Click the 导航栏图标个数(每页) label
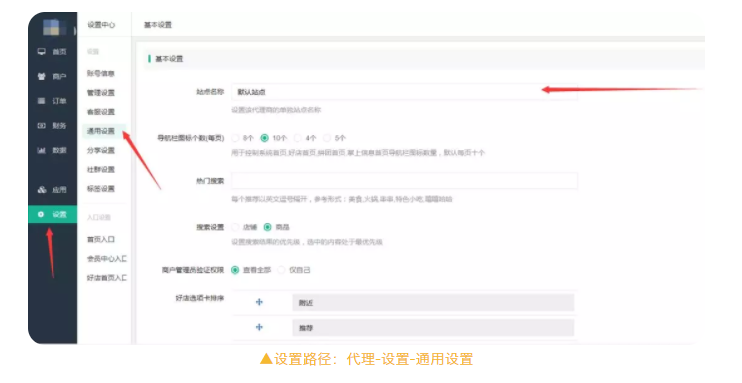The height and width of the screenshot is (383, 742). coord(191,138)
